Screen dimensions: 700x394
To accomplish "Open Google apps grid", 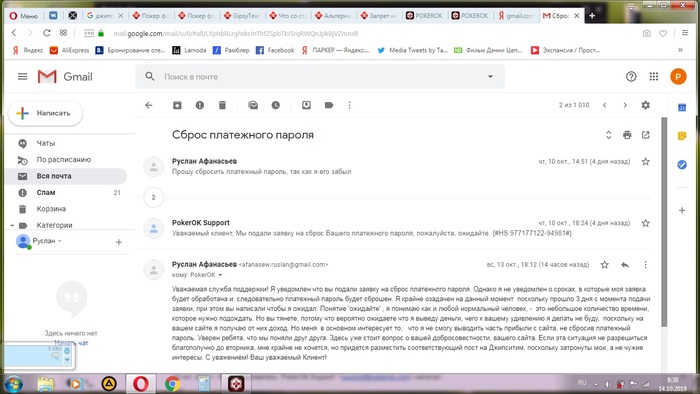I will (x=654, y=77).
